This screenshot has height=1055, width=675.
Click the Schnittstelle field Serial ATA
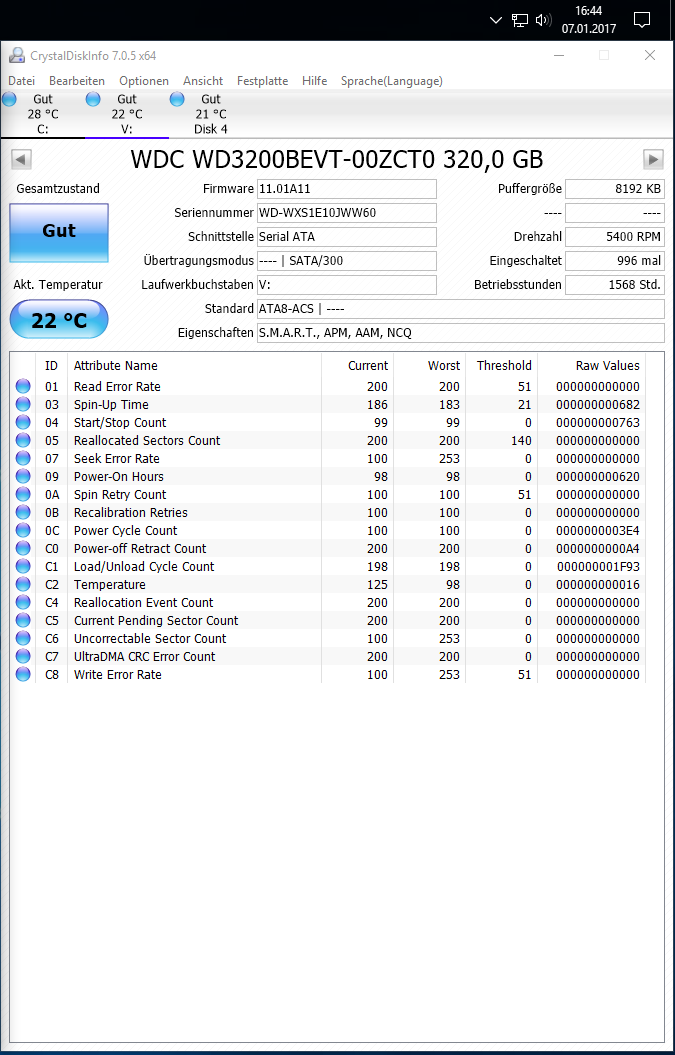(347, 237)
